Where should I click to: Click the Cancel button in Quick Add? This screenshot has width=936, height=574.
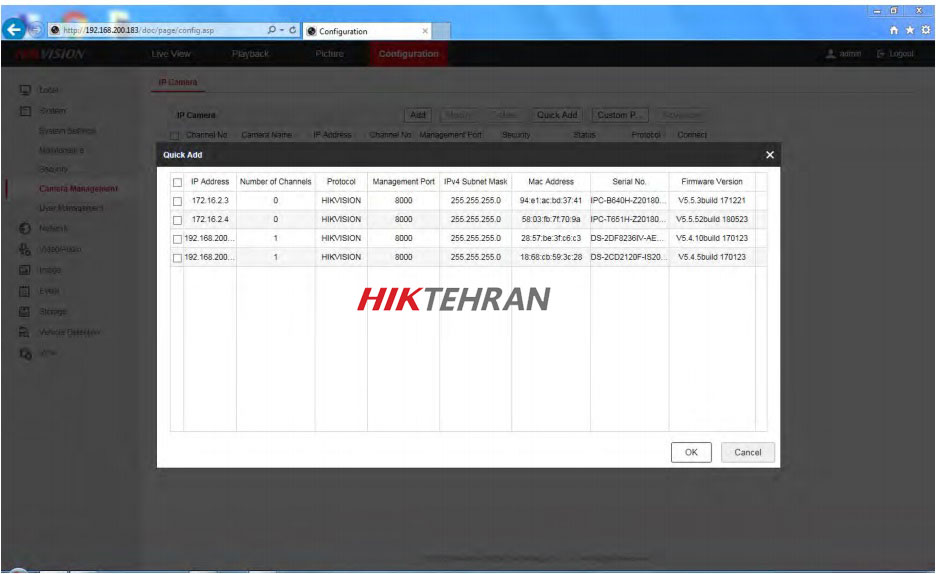click(x=747, y=452)
